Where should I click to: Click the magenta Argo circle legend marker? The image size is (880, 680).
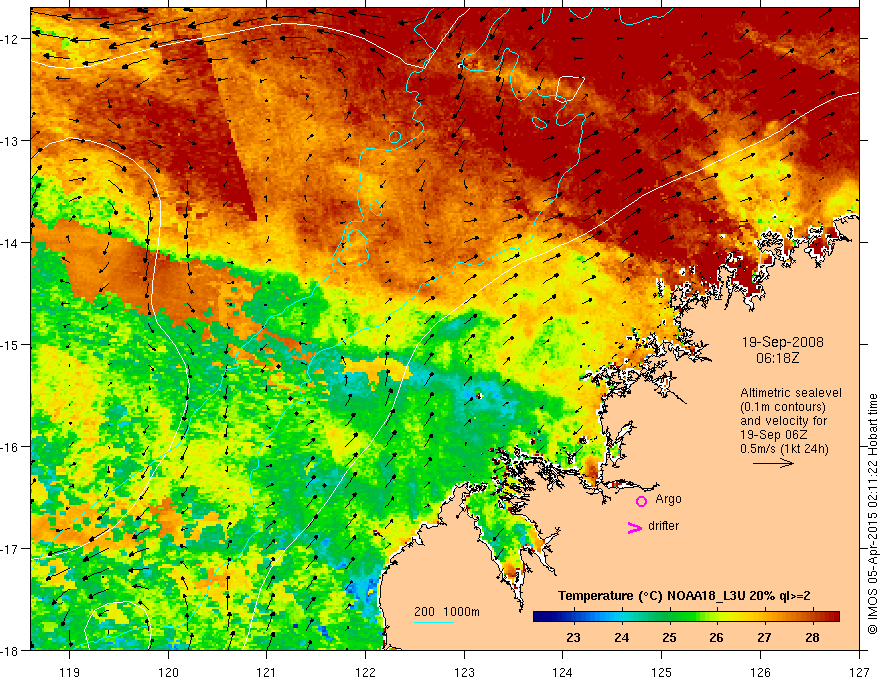point(641,501)
